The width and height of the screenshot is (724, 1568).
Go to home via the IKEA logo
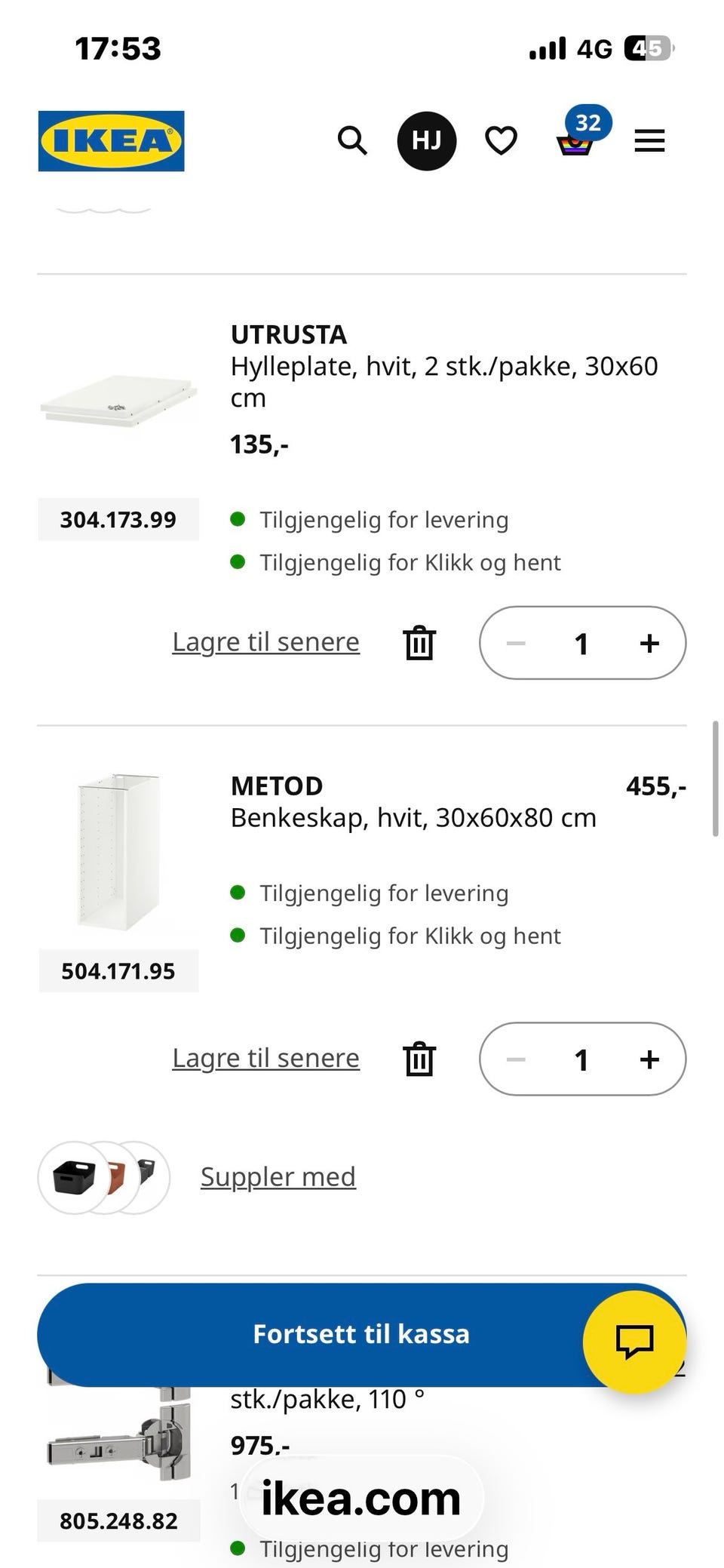[x=111, y=141]
